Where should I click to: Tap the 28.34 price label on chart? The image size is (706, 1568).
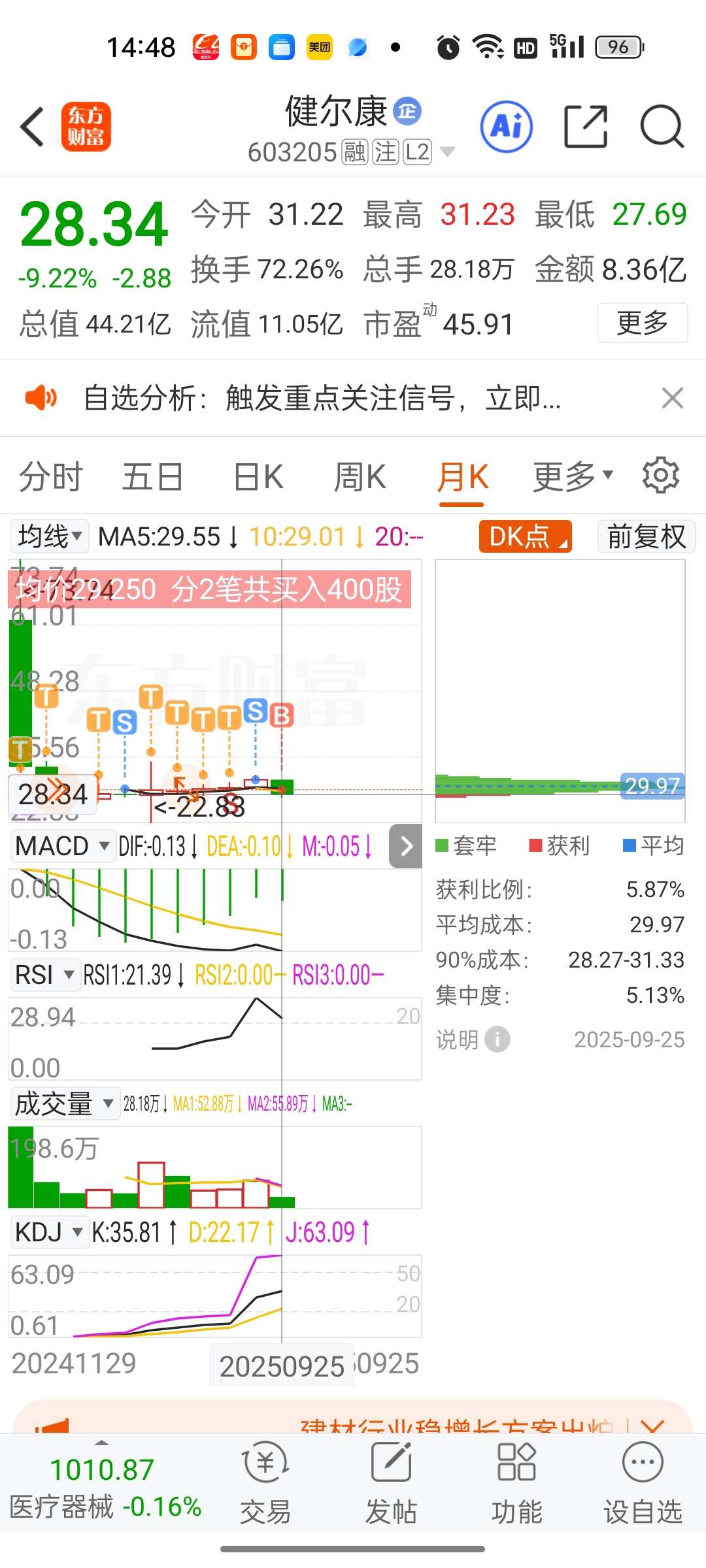(53, 794)
